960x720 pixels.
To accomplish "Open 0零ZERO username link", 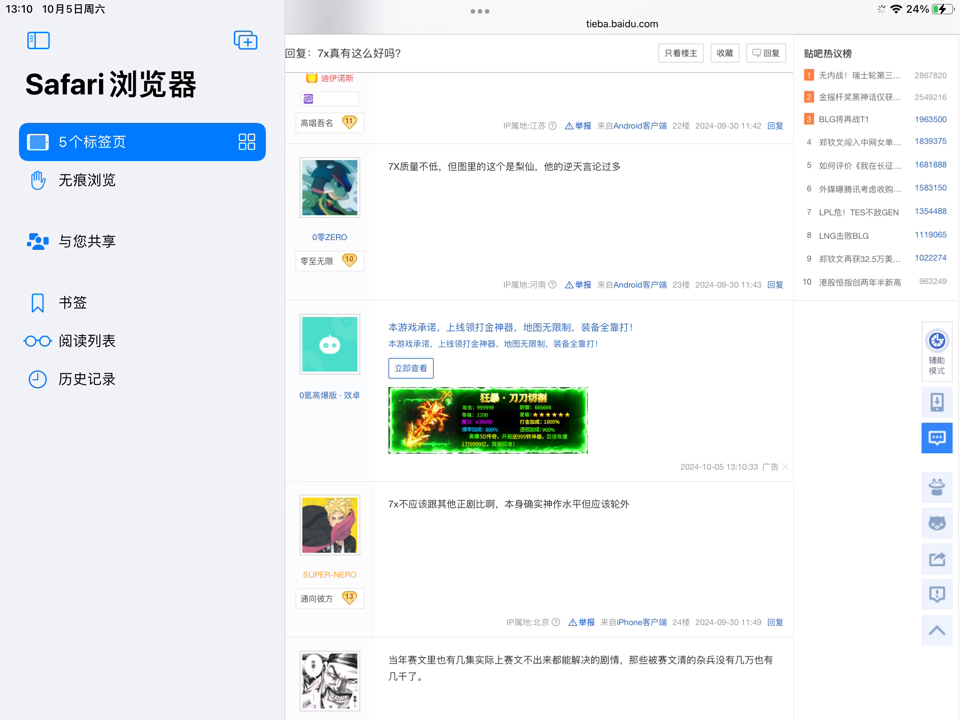I will tap(329, 237).
